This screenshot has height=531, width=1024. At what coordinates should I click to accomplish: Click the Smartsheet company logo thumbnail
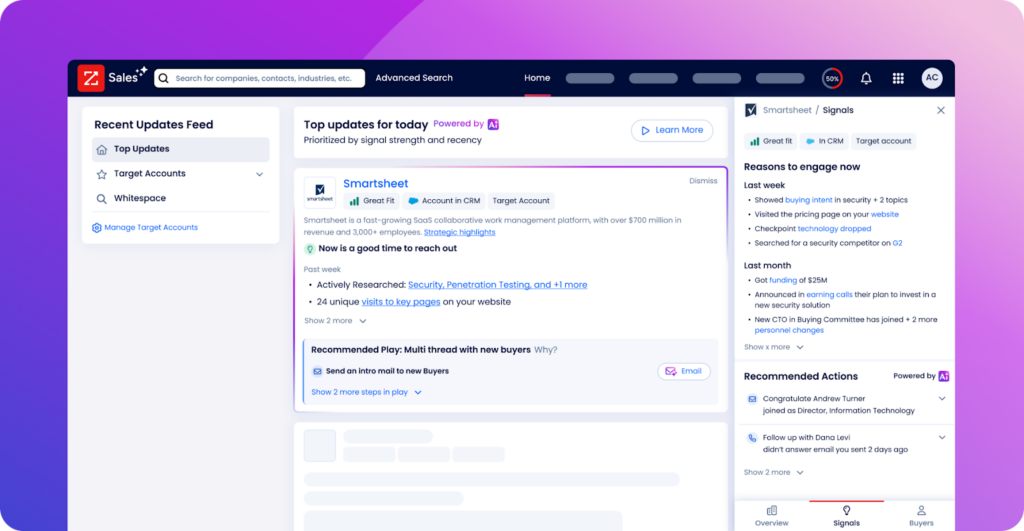click(x=320, y=193)
